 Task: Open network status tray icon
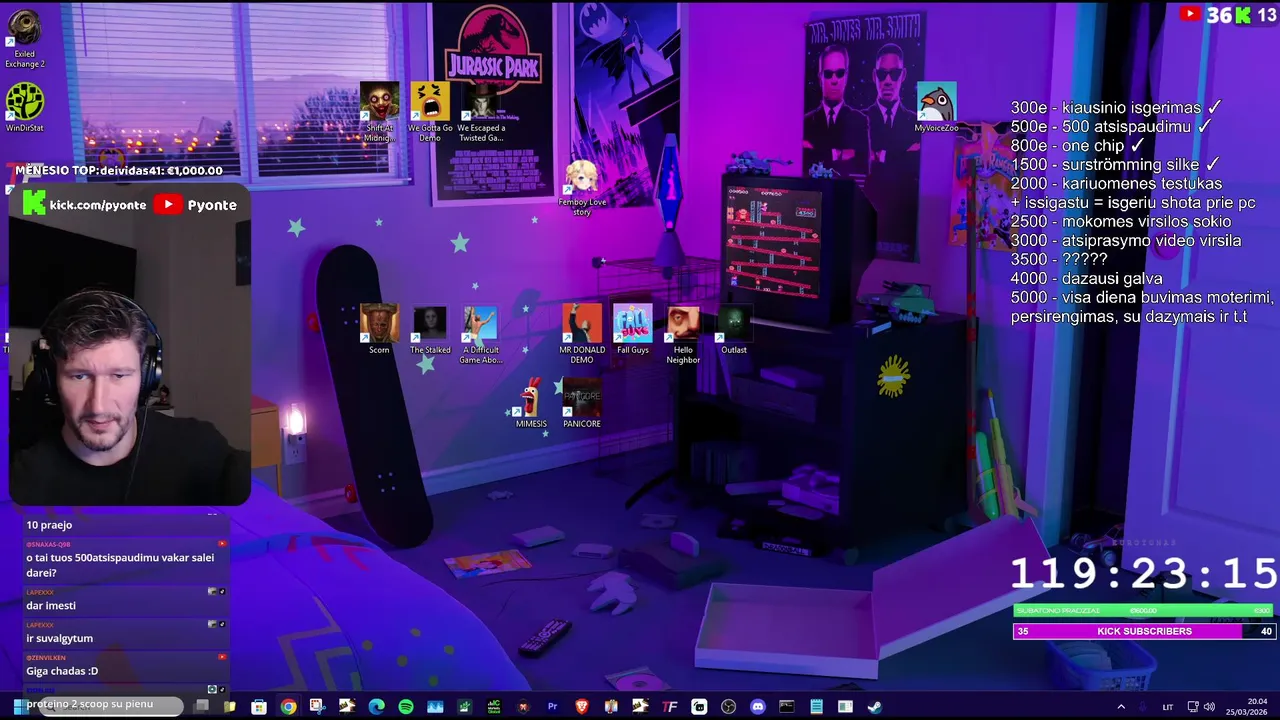1192,707
